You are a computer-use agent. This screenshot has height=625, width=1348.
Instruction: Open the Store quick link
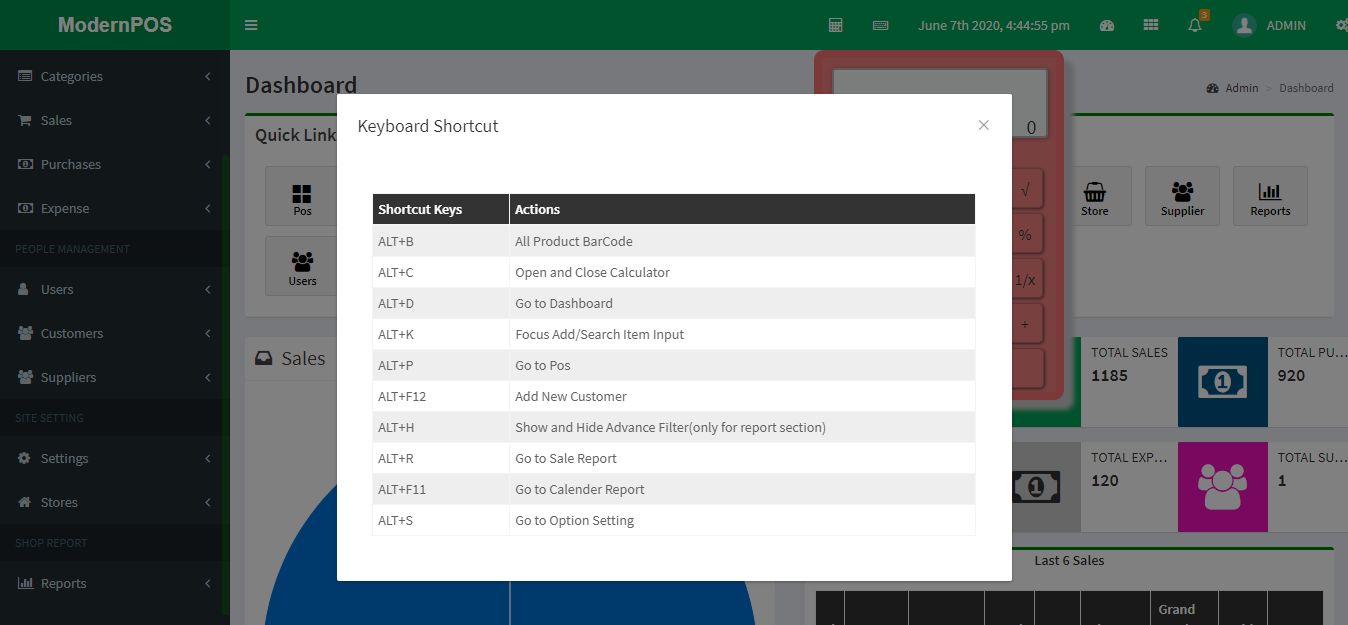tap(1094, 196)
